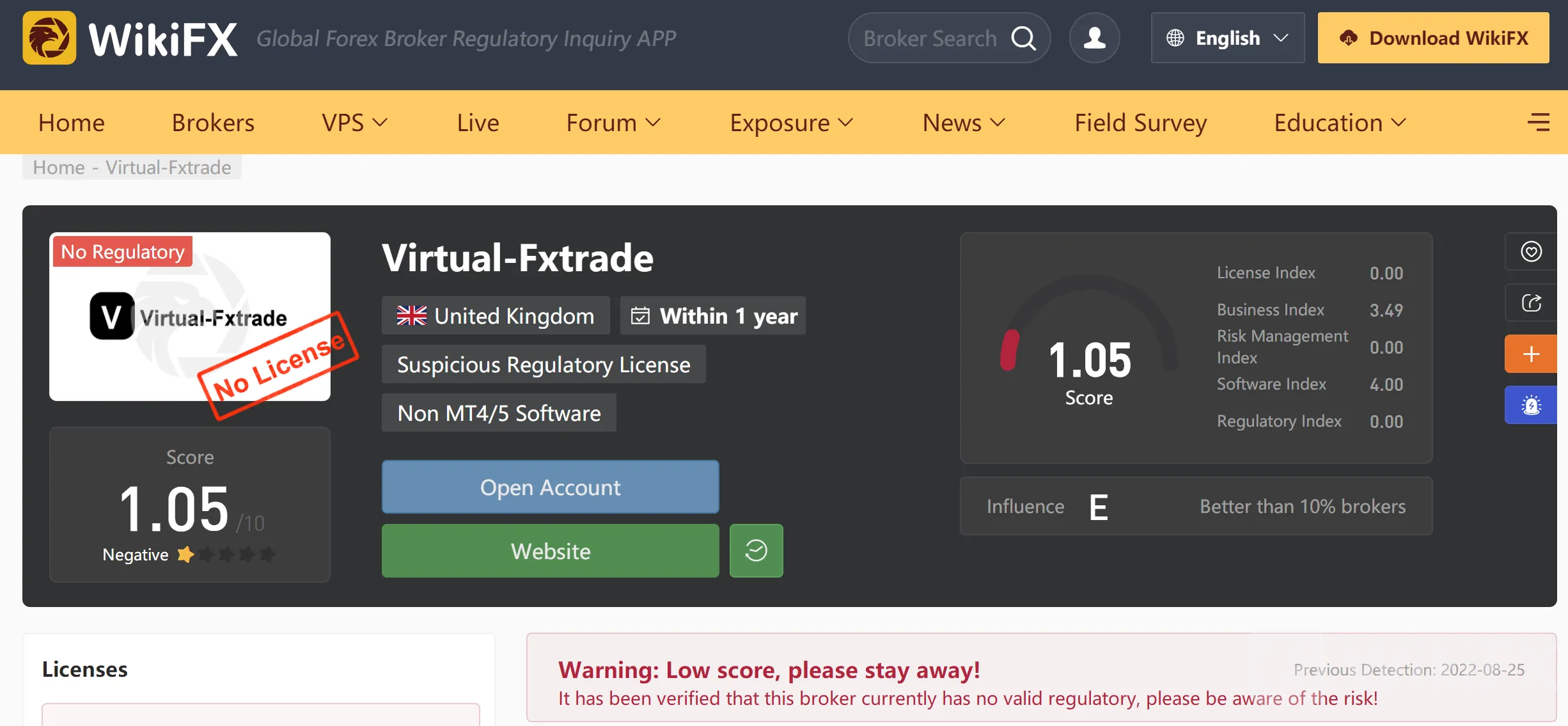Click the star rating beside Negative
The image size is (1568, 726).
(x=226, y=554)
